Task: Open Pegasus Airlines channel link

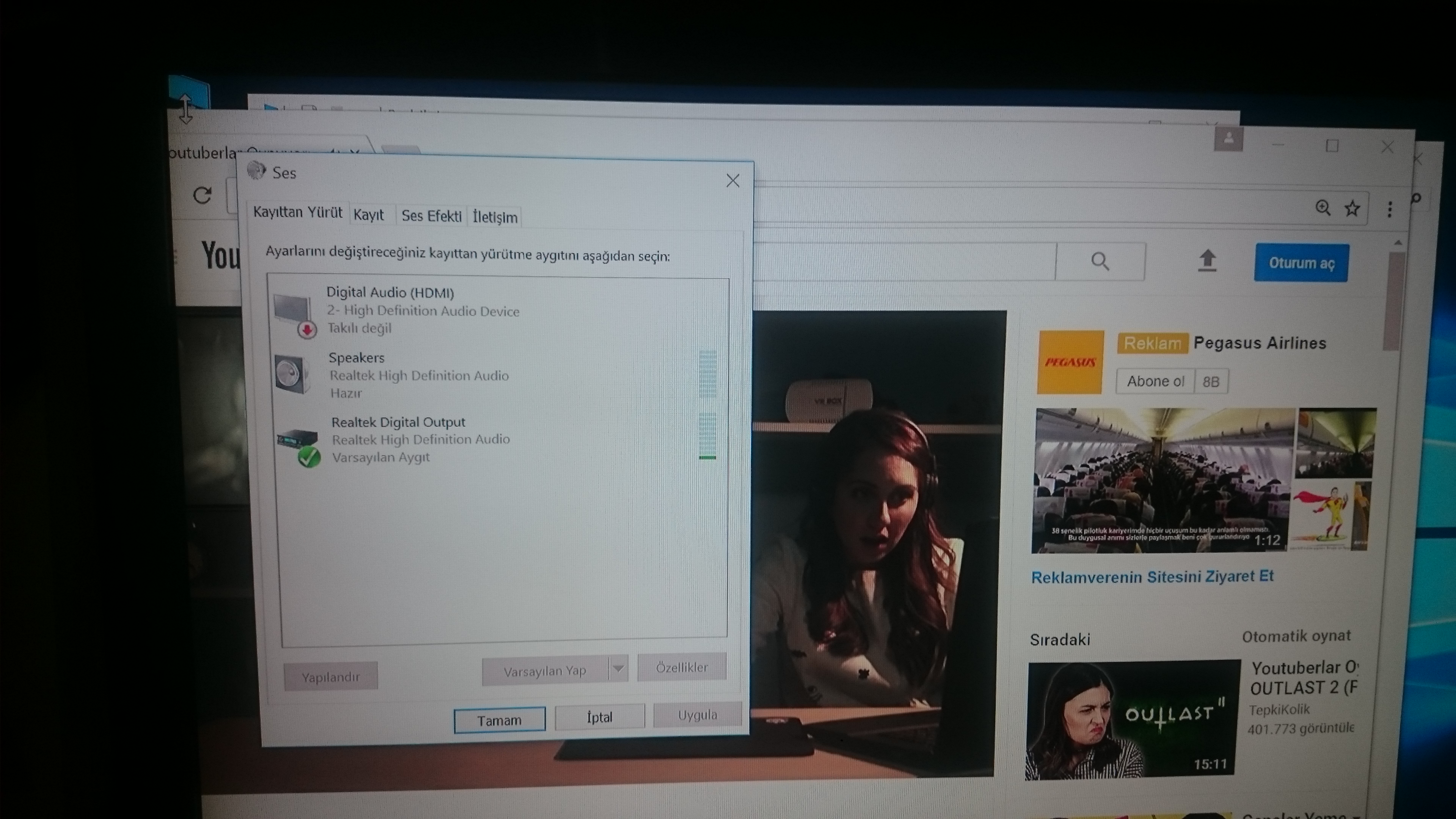Action: pos(1260,343)
